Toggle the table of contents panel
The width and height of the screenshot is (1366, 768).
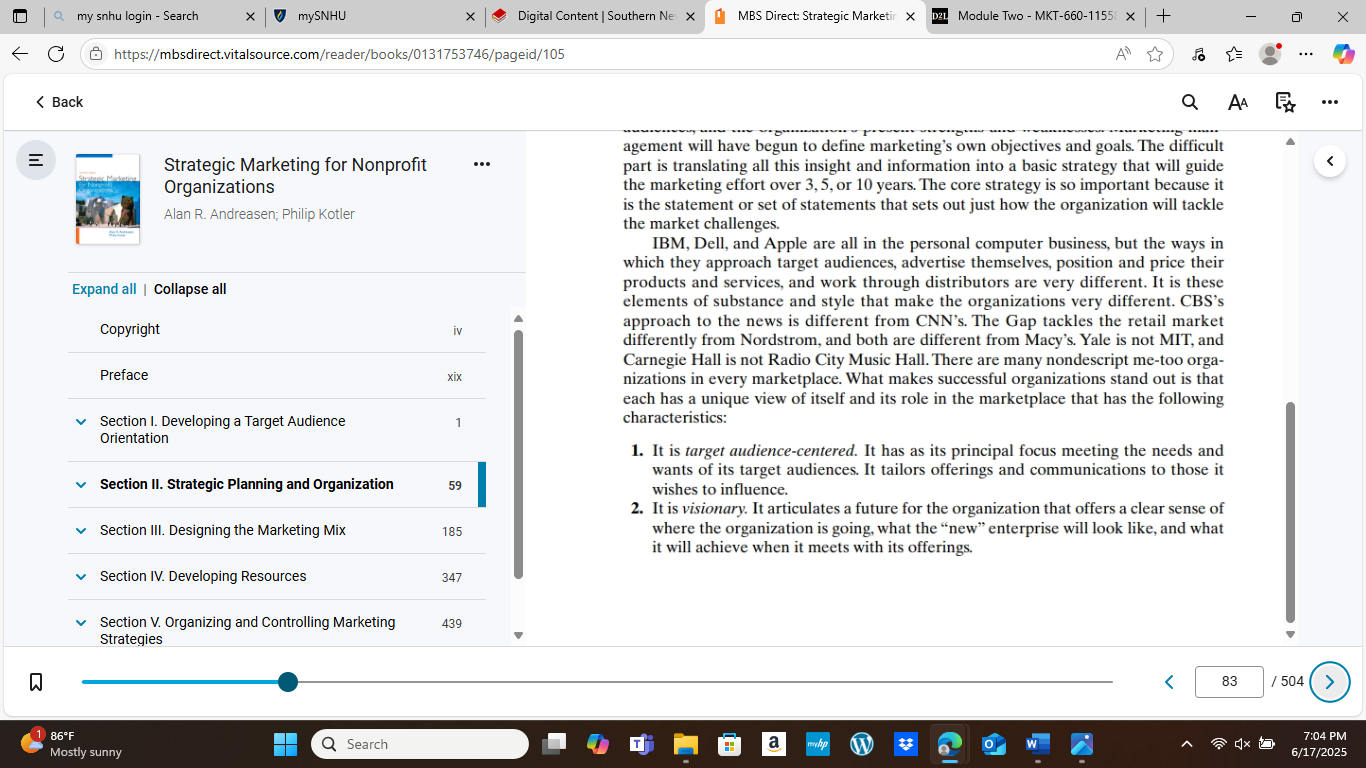point(36,160)
